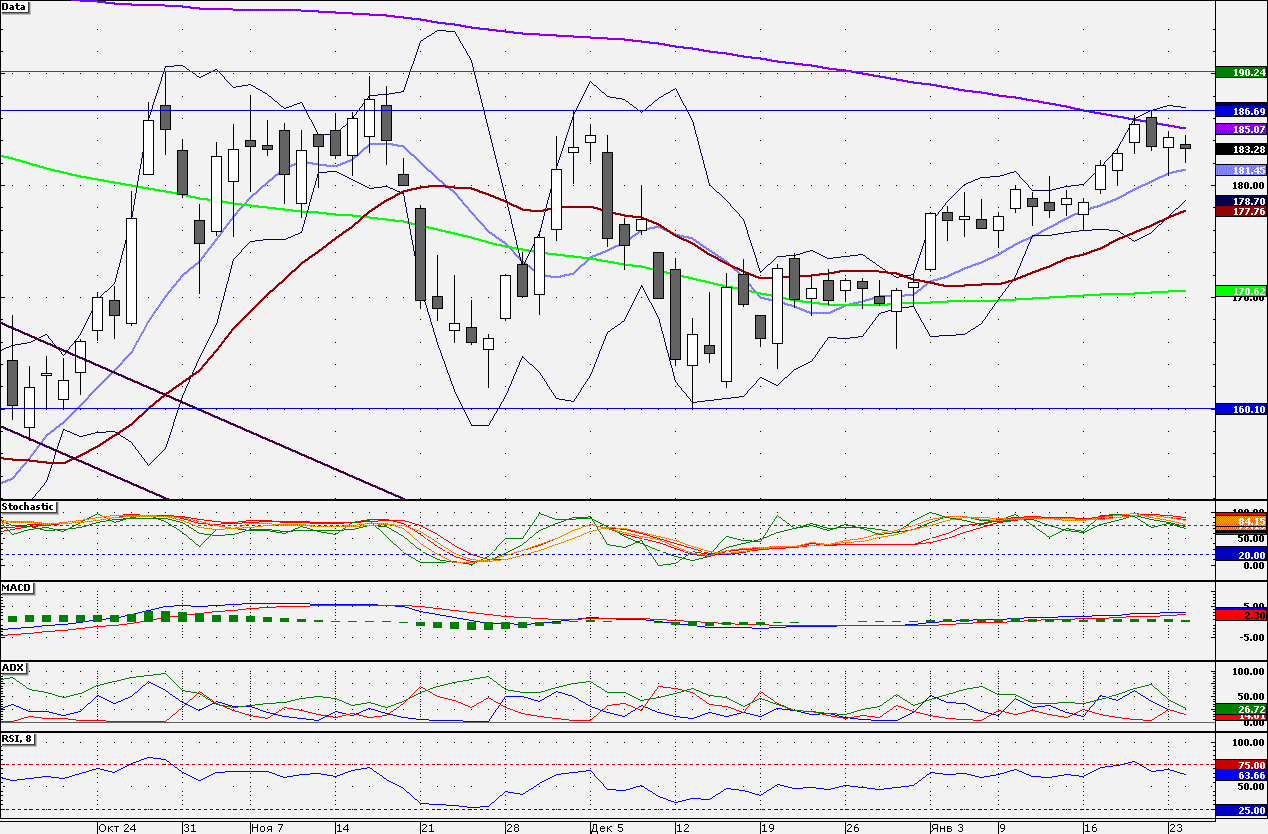The height and width of the screenshot is (834, 1268).
Task: Select the Stochastic panel title
Action: (x=29, y=507)
